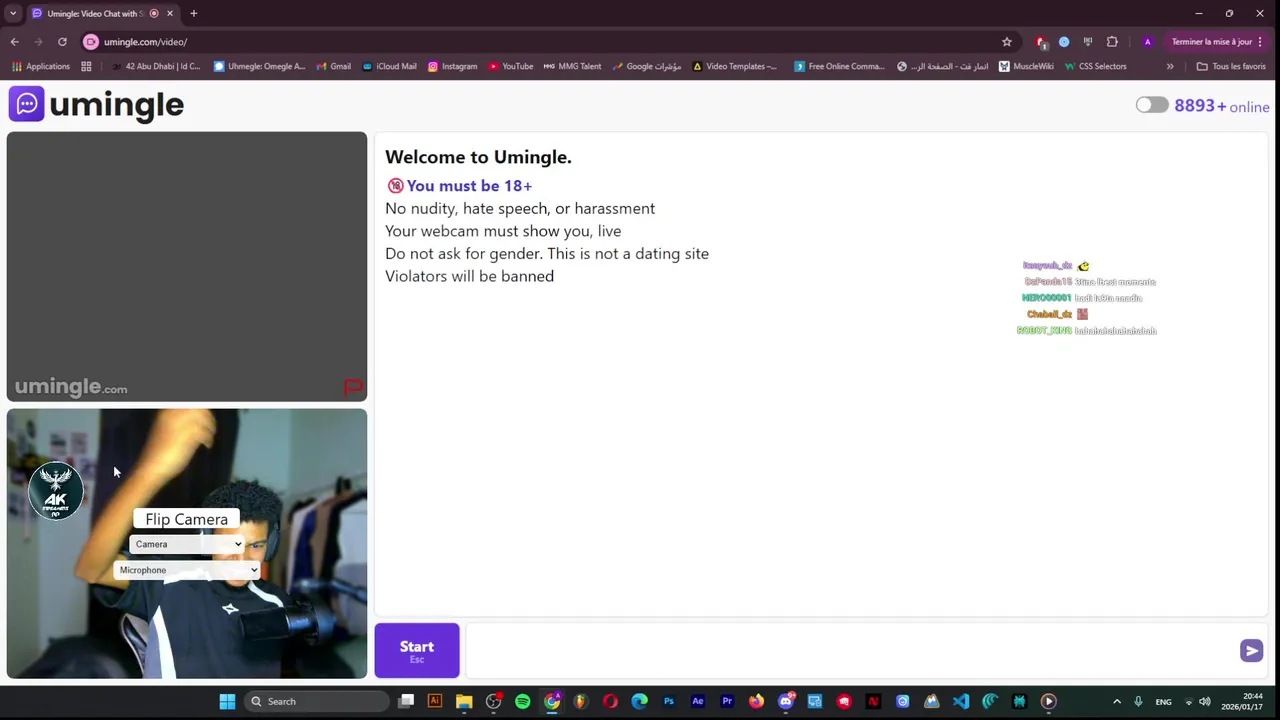Screen dimensions: 1280x720
Task: Open the Instagram bookmark
Action: click(x=452, y=66)
